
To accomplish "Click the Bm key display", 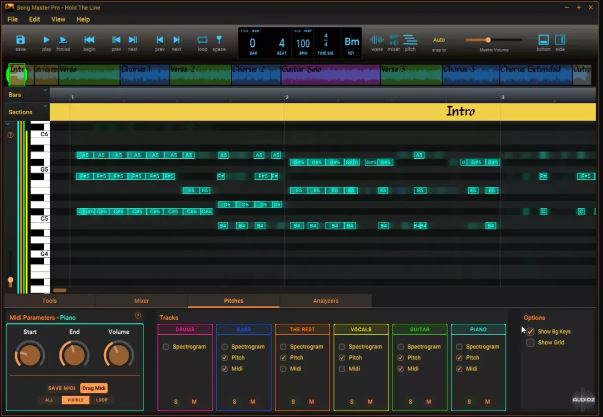I will click(x=351, y=42).
